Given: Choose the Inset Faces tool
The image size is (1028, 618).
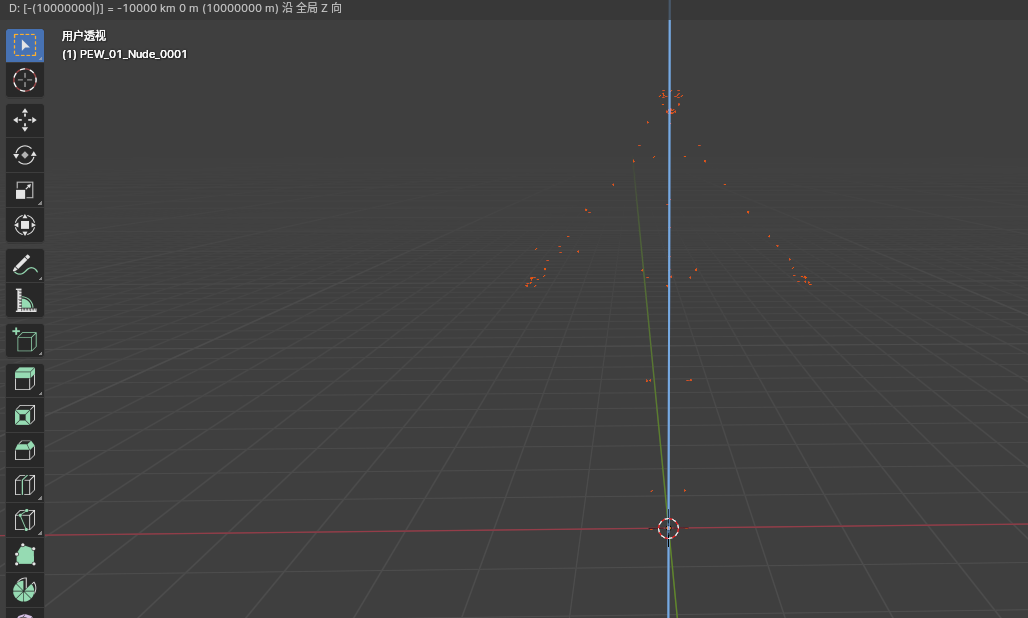Looking at the screenshot, I should coord(25,415).
